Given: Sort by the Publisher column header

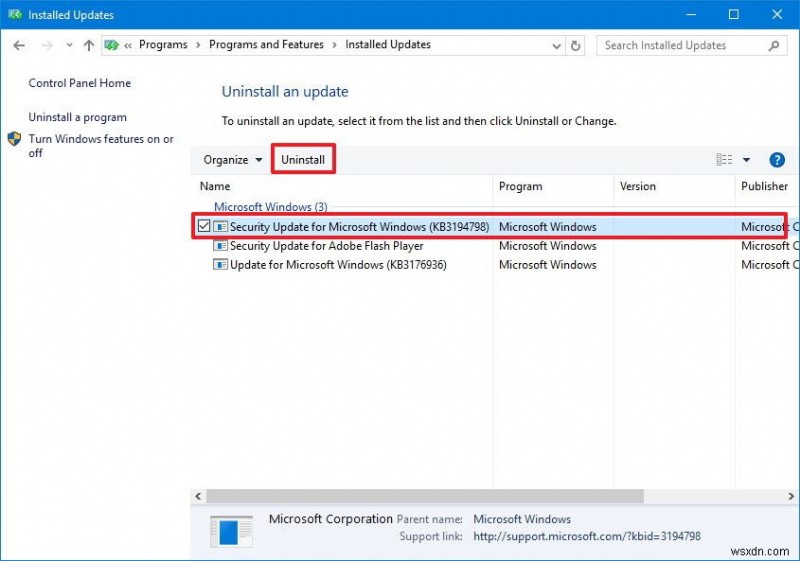Looking at the screenshot, I should click(764, 186).
